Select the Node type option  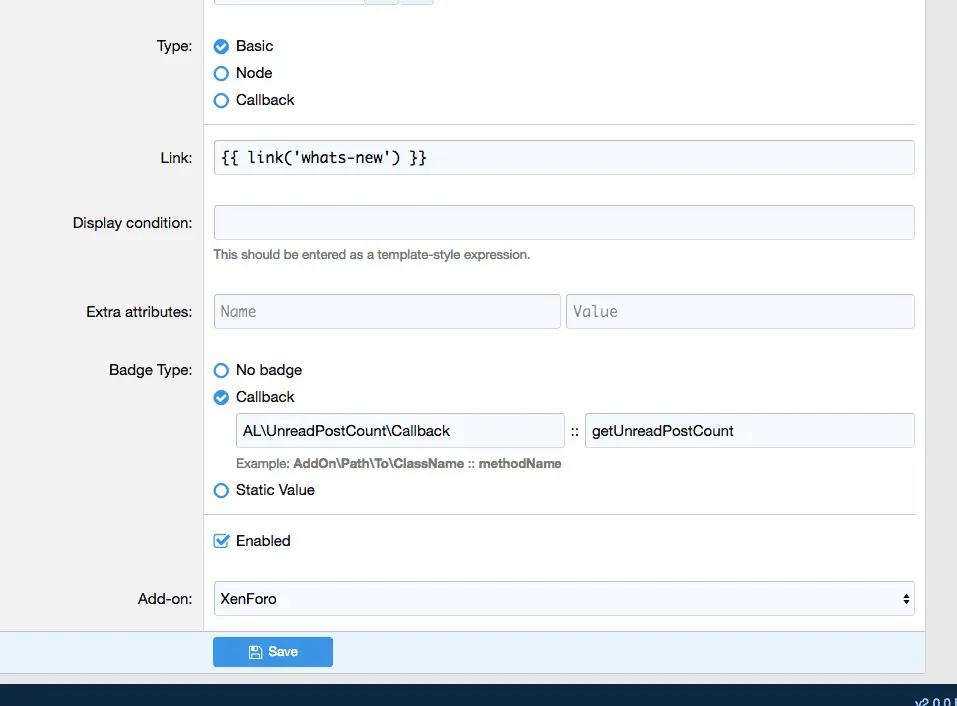(x=221, y=73)
